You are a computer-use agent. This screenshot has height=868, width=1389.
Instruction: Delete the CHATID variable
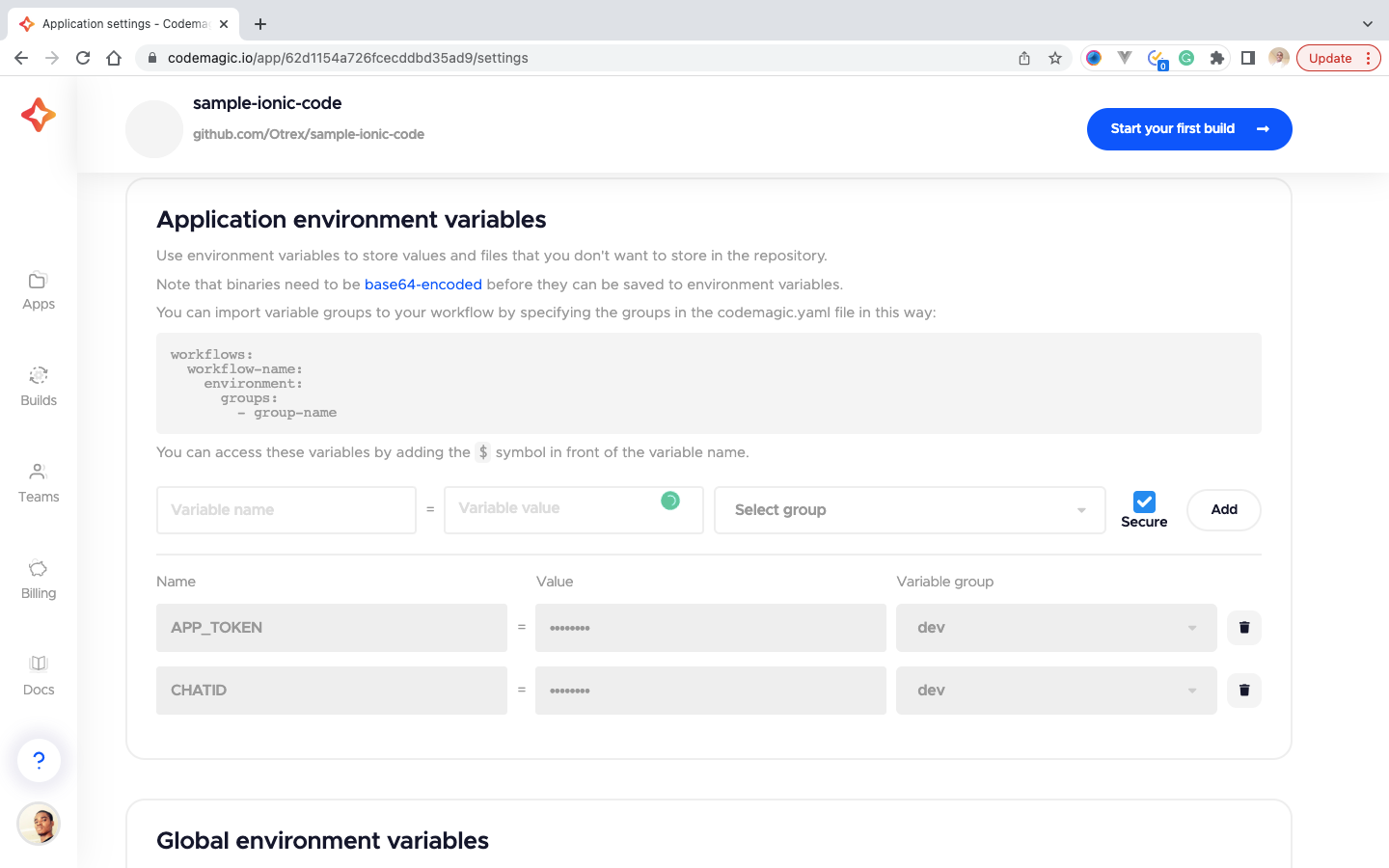[x=1244, y=691]
